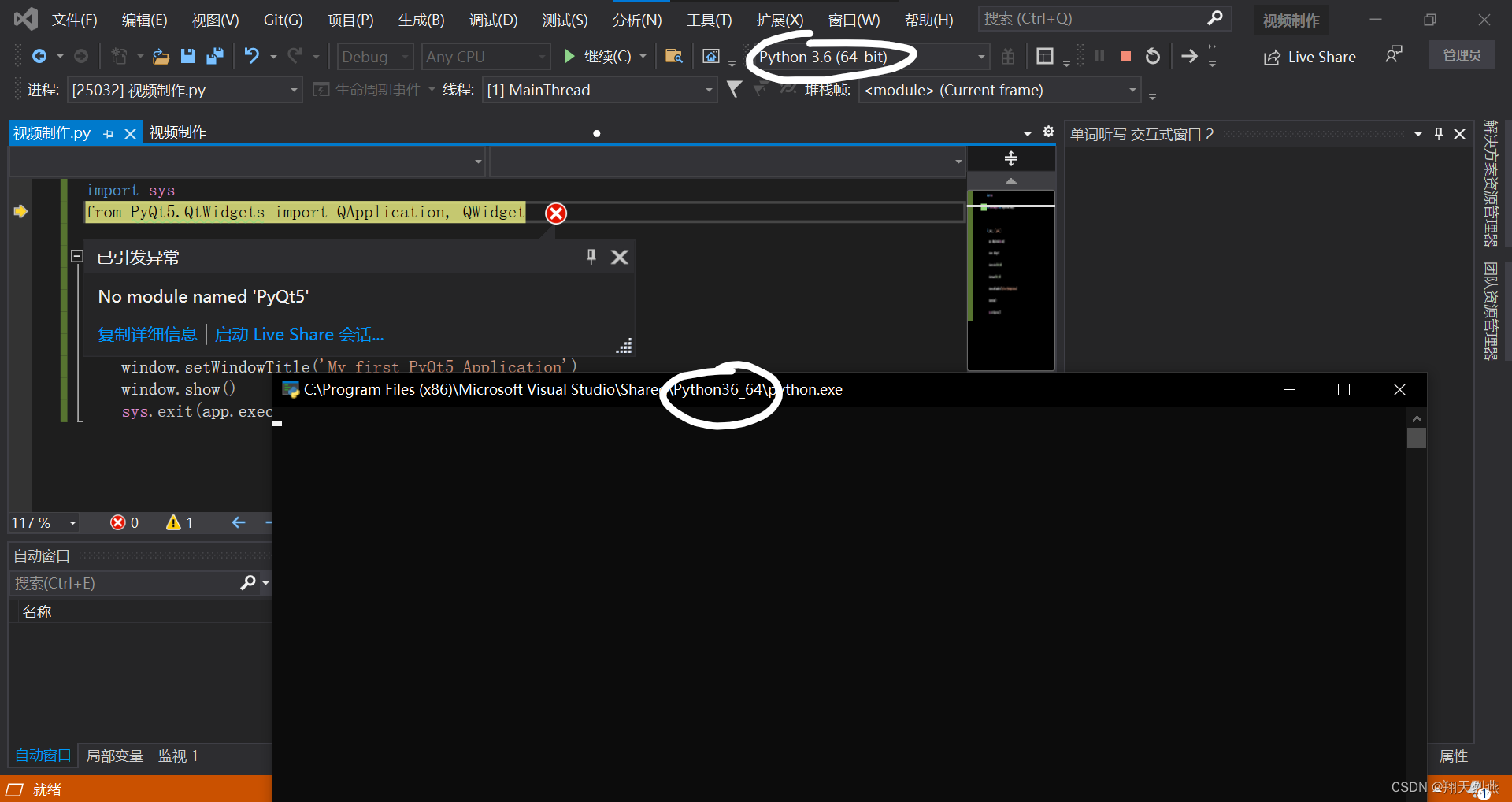Click the 管理员 administrator button

coord(1462,55)
